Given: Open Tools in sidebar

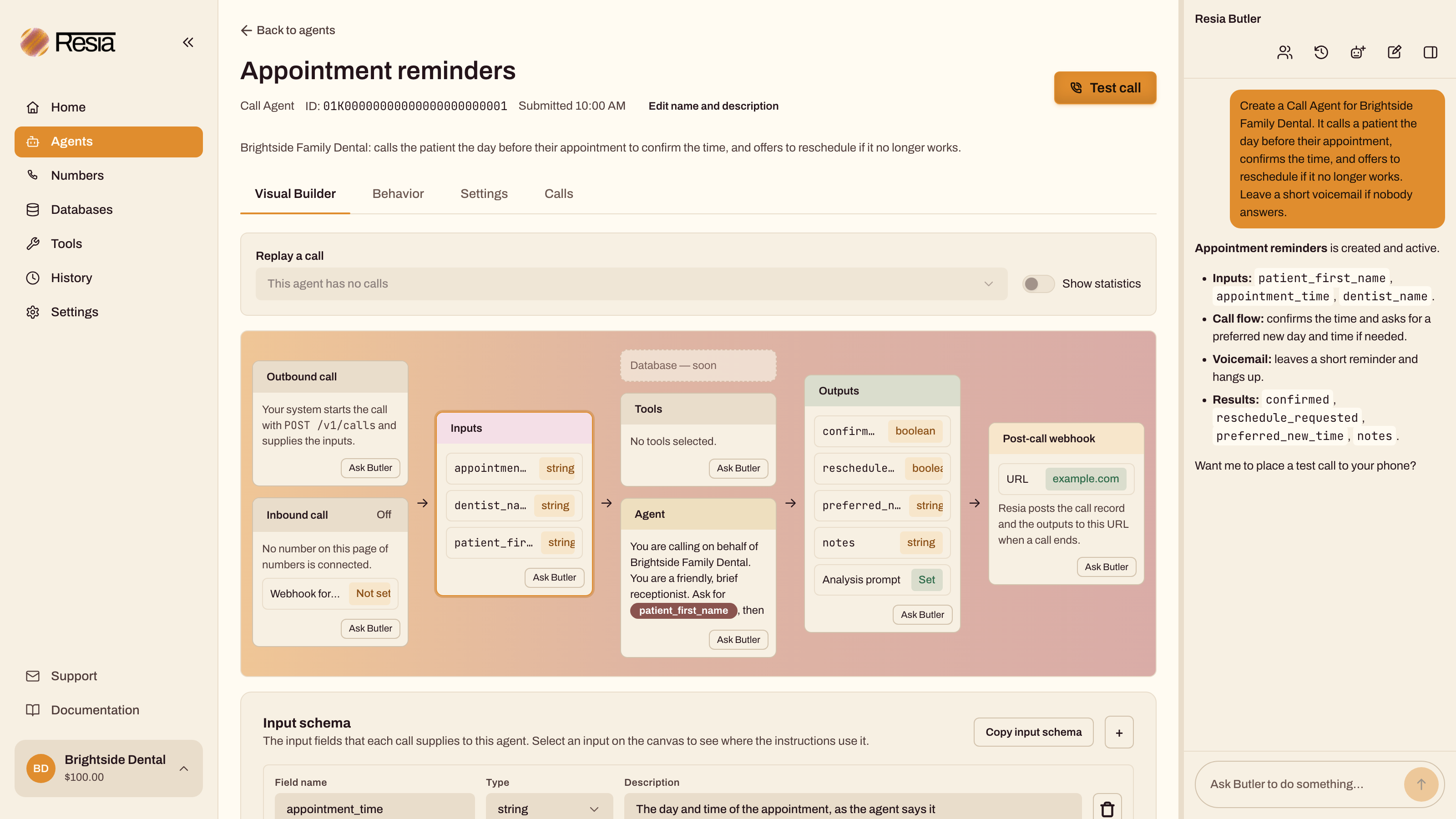Looking at the screenshot, I should (109, 243).
